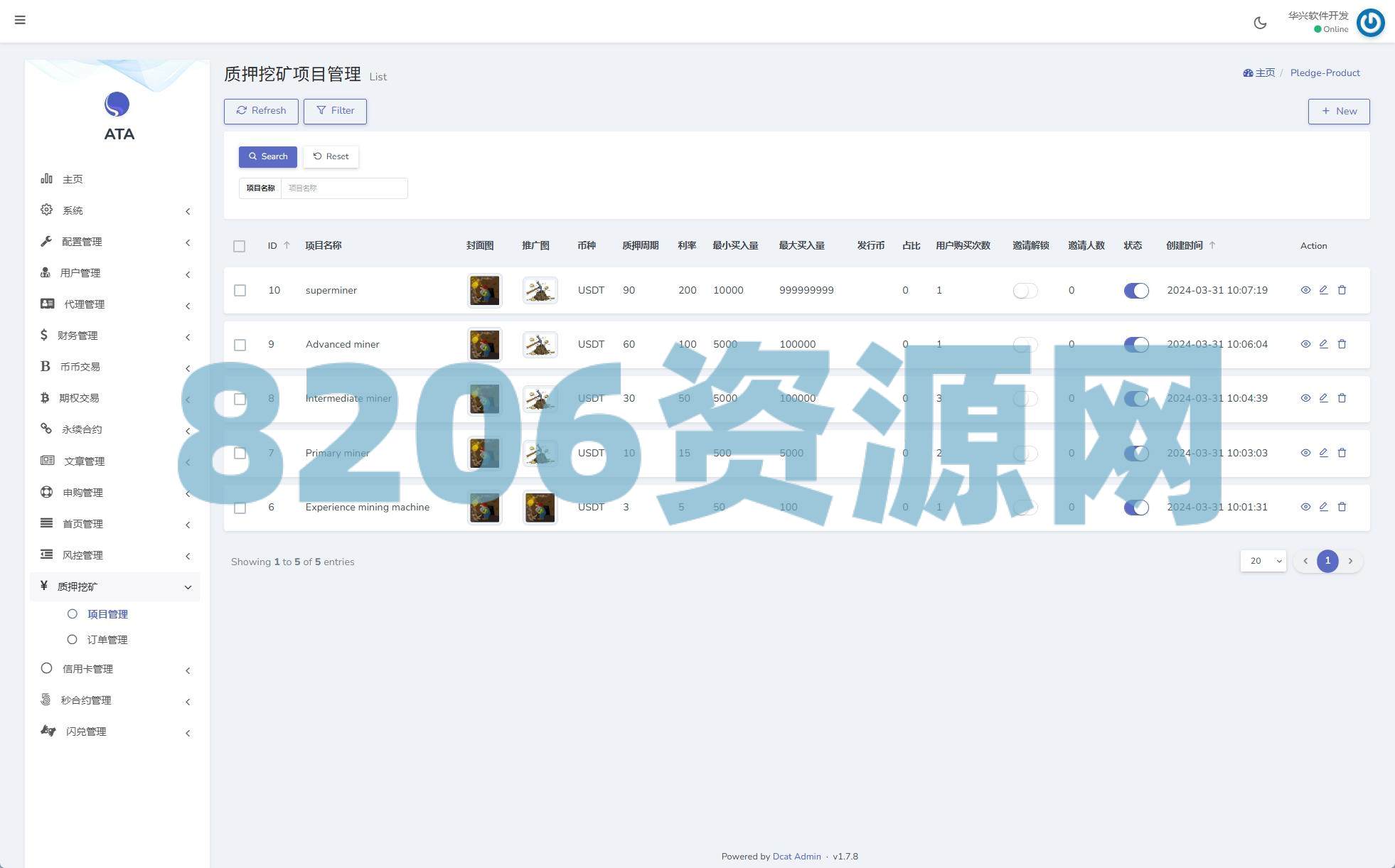
Task: Click delete trash icon for Advanced miner row
Action: 1342,344
